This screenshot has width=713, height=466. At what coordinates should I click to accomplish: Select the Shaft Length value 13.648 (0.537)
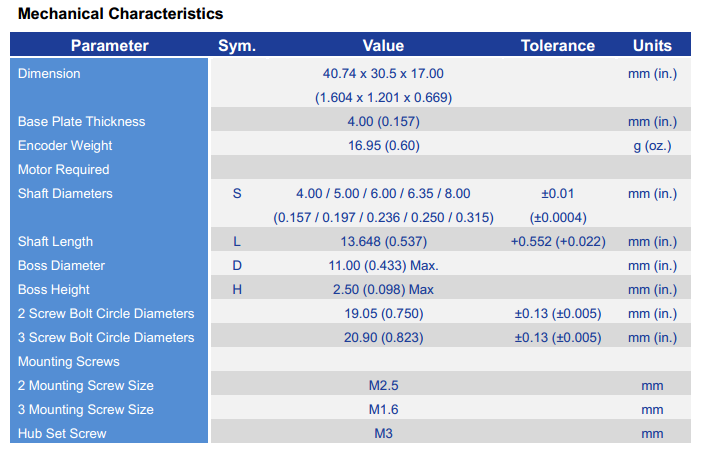pyautogui.click(x=383, y=242)
